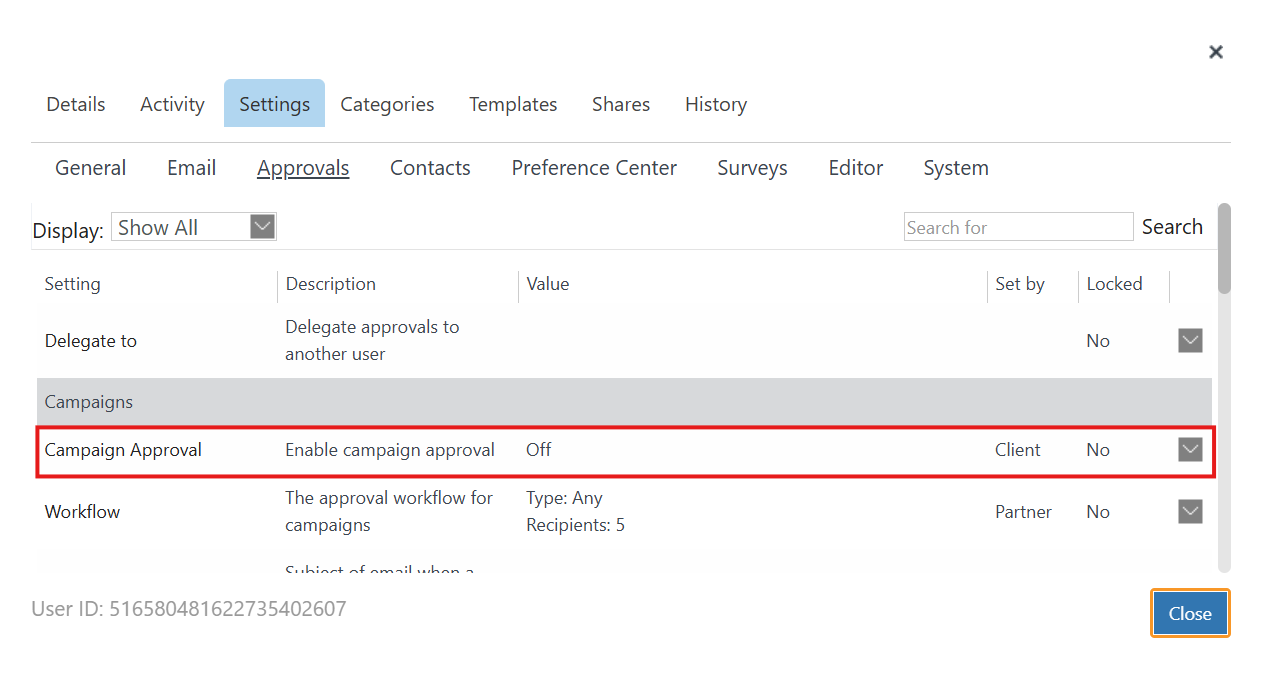Viewport: 1267px width, 674px height.
Task: Select the Delegate to setting name
Action: tap(90, 341)
